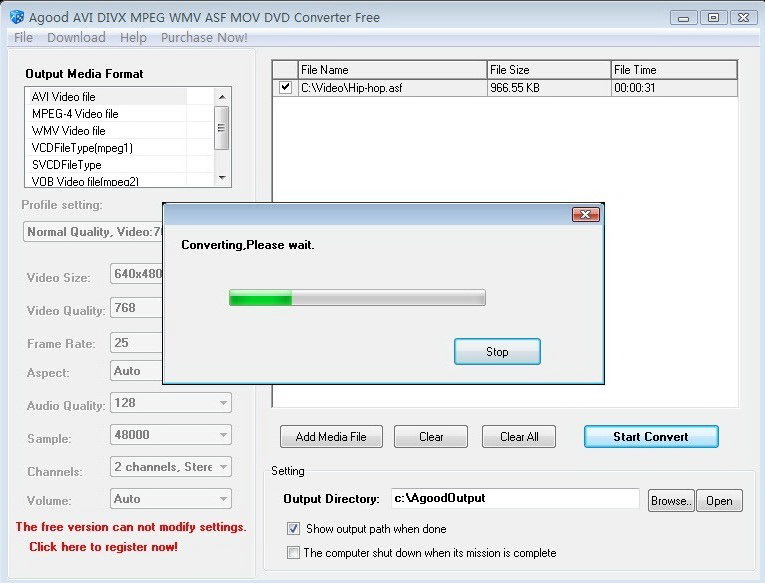This screenshot has height=583, width=765.
Task: Enable computer shut down when complete
Action: (x=293, y=553)
